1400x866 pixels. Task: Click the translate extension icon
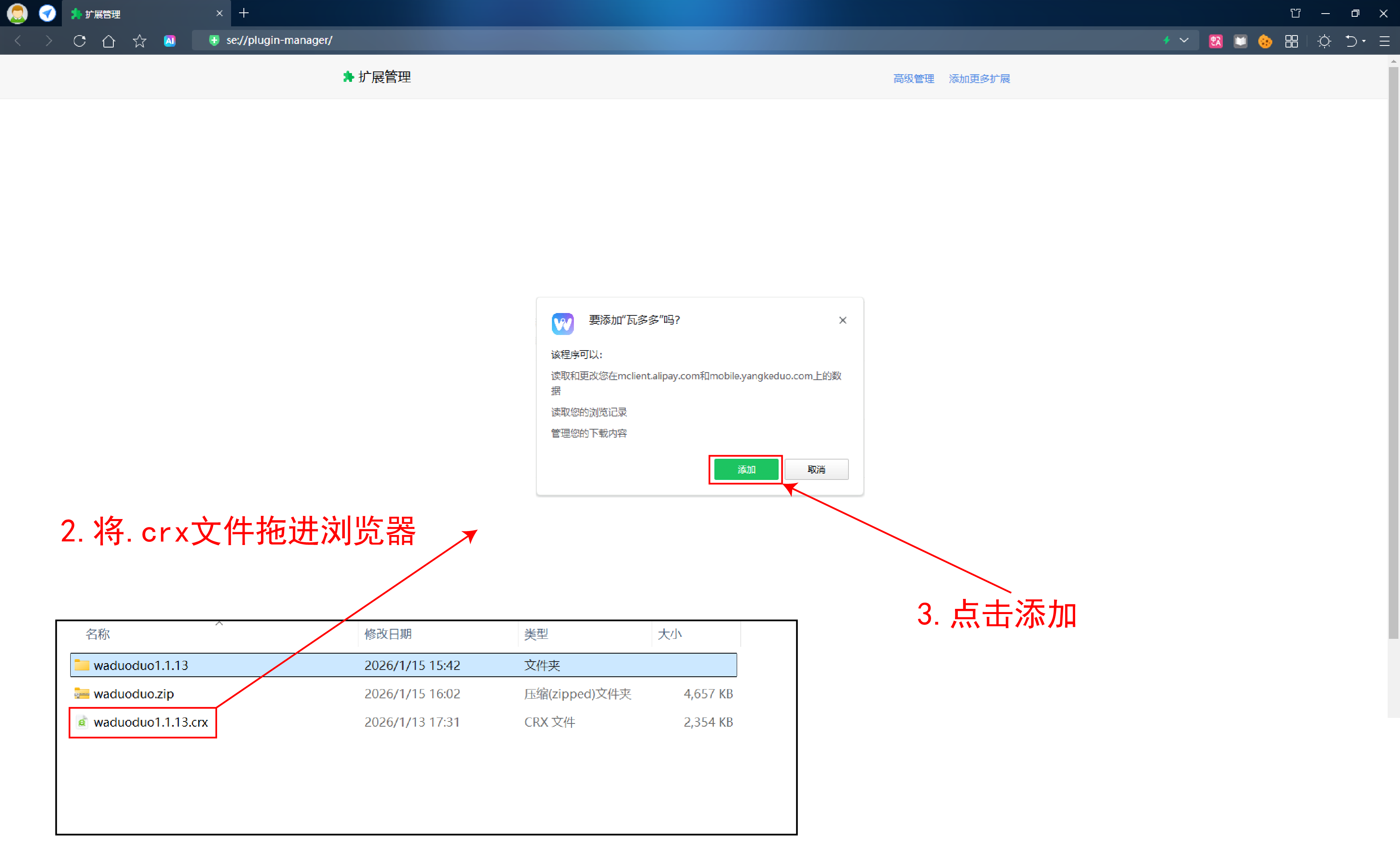pyautogui.click(x=1215, y=41)
